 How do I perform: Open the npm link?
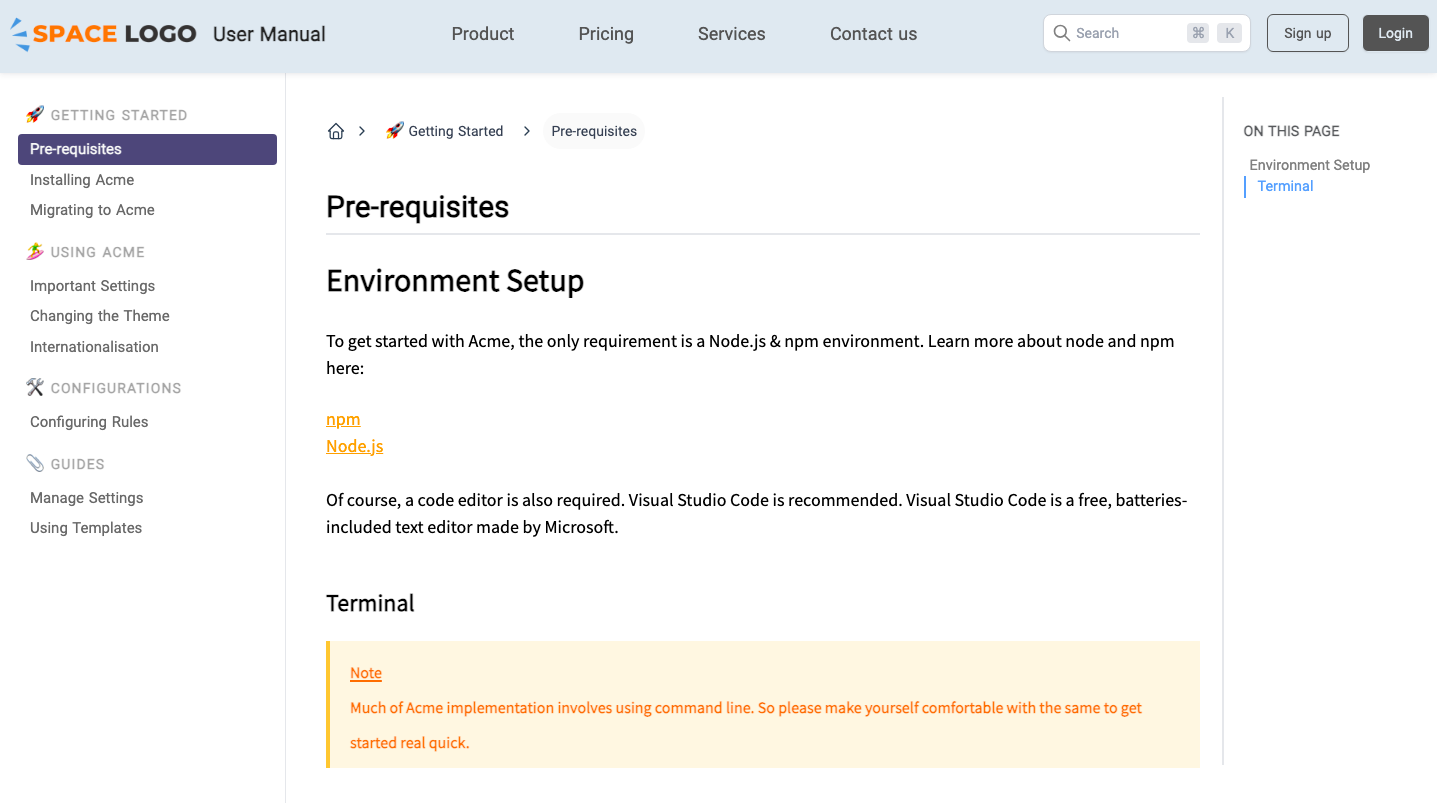point(343,419)
